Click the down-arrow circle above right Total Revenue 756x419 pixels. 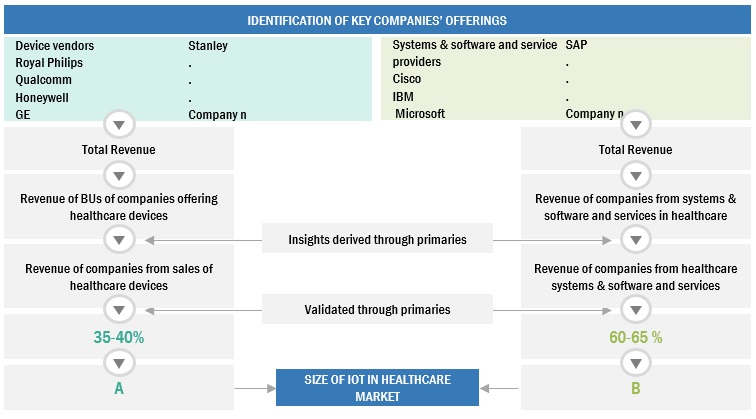click(x=635, y=125)
